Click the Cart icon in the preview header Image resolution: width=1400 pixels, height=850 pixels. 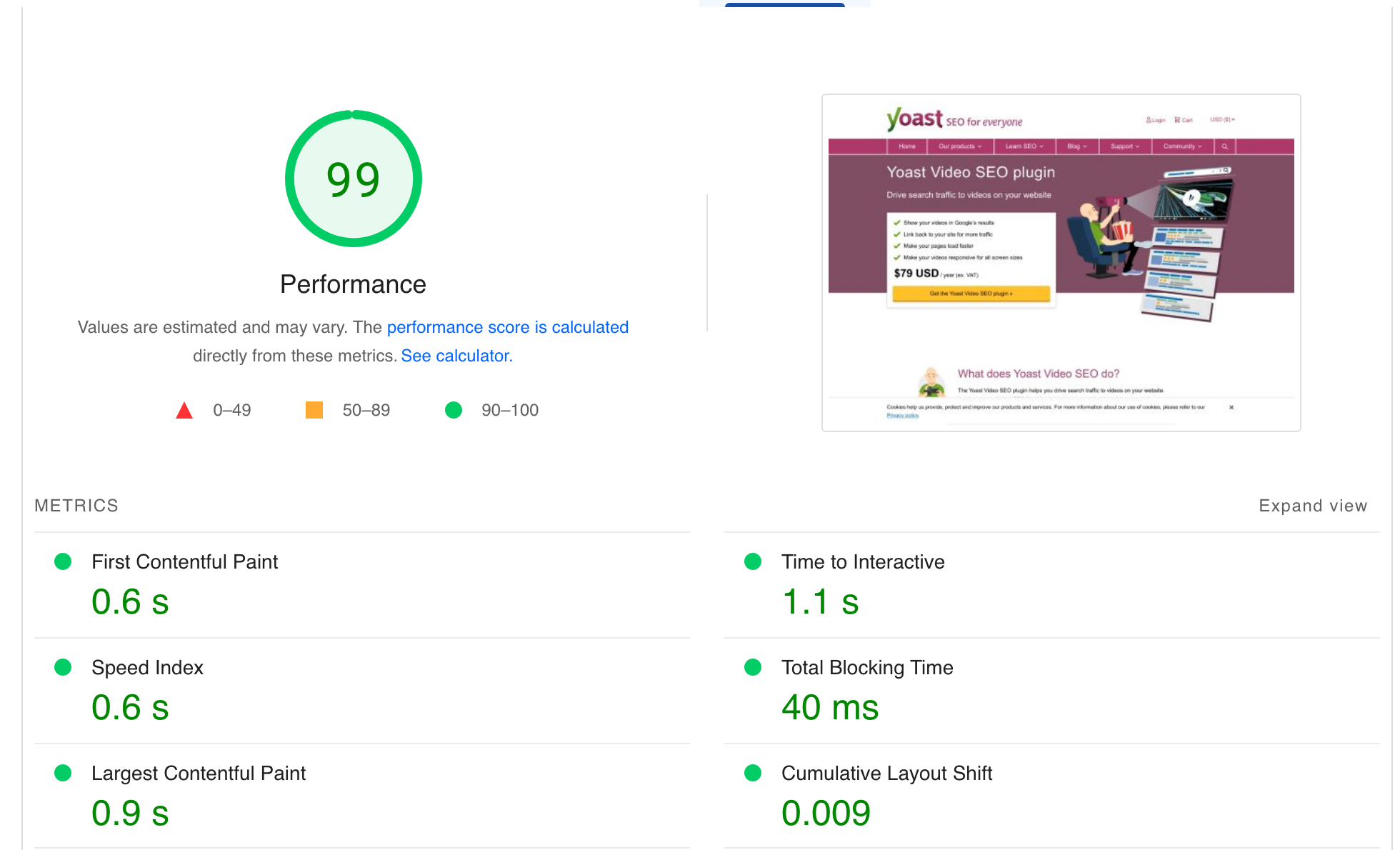pyautogui.click(x=1177, y=120)
